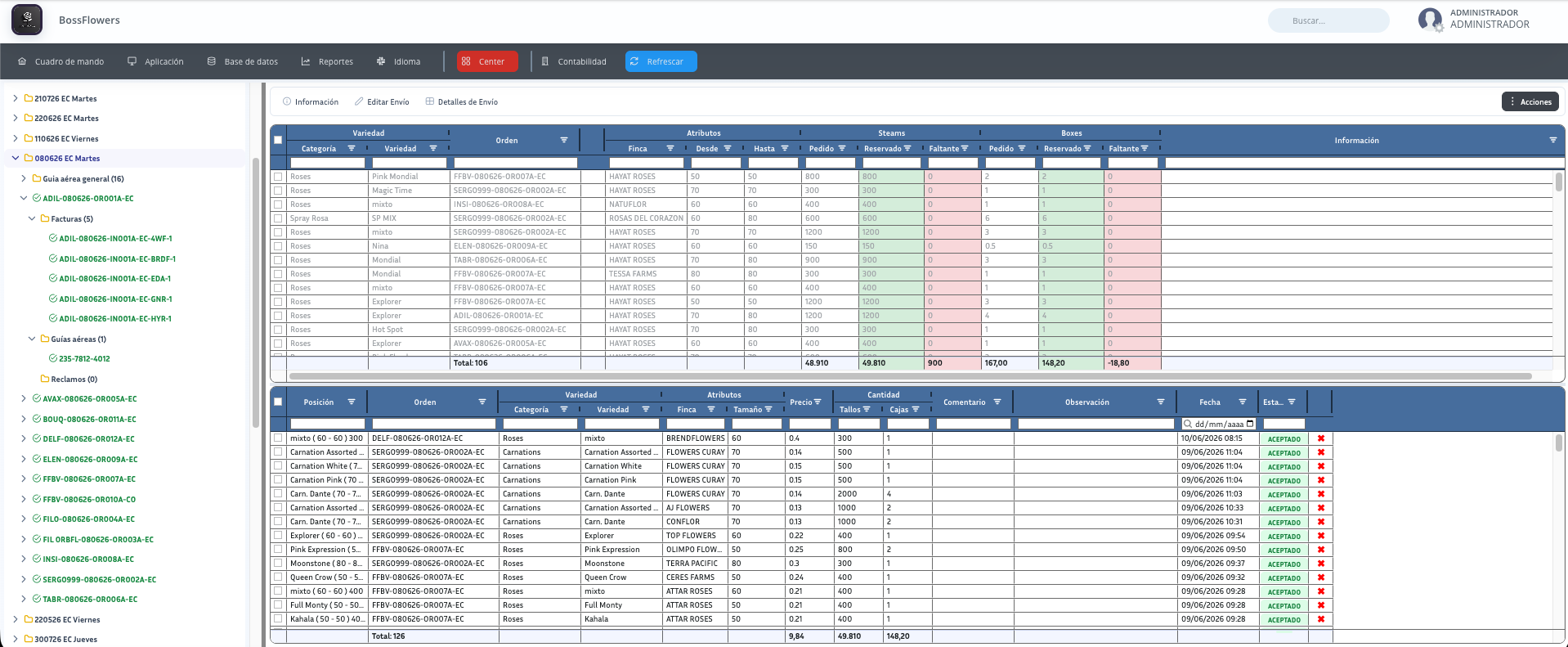This screenshot has height=647, width=1568.
Task: Collapse the Facturas (5) folder
Action: pyautogui.click(x=32, y=218)
